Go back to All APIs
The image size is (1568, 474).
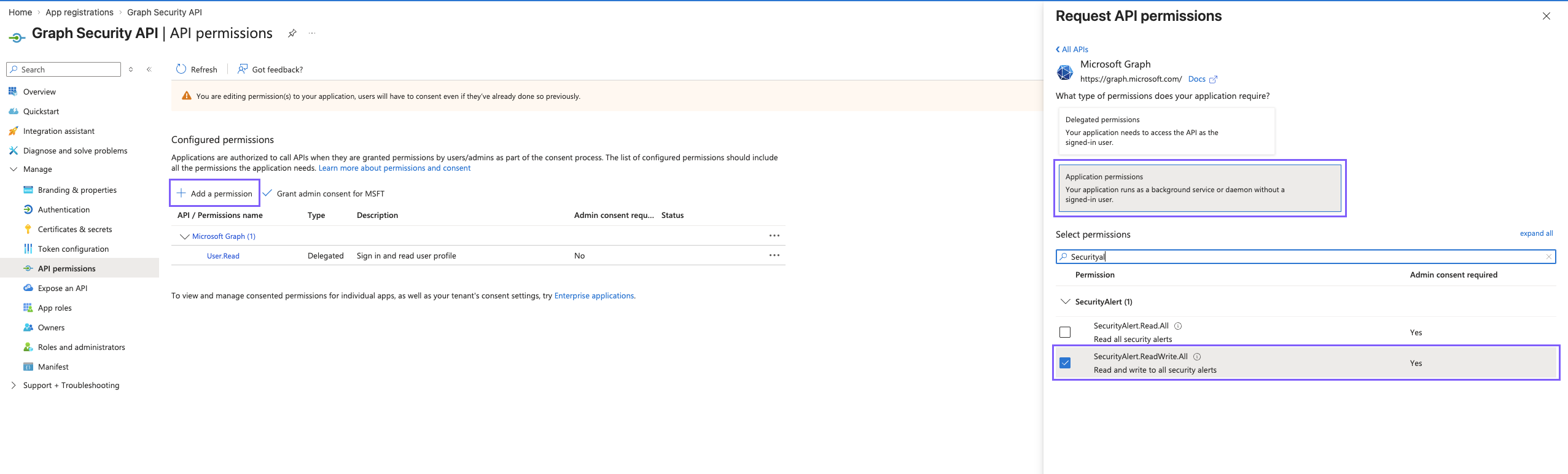point(1072,49)
